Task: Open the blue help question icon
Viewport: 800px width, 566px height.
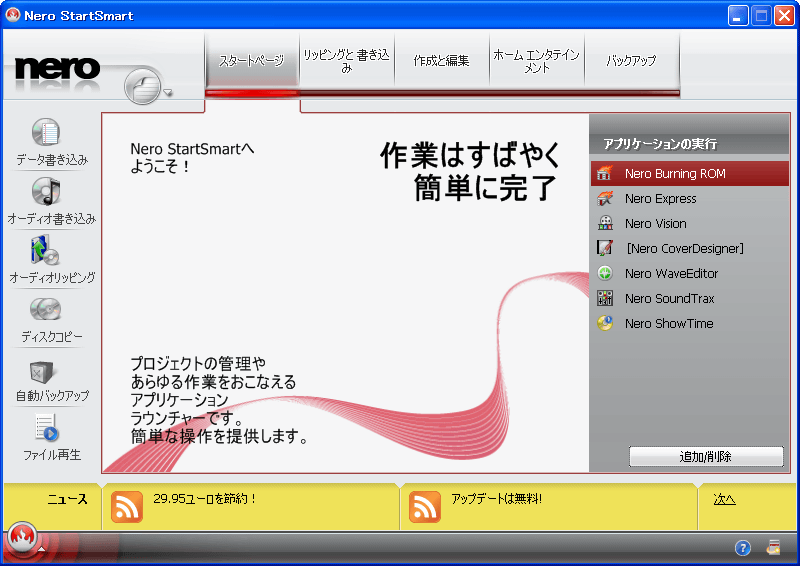Action: pyautogui.click(x=743, y=548)
